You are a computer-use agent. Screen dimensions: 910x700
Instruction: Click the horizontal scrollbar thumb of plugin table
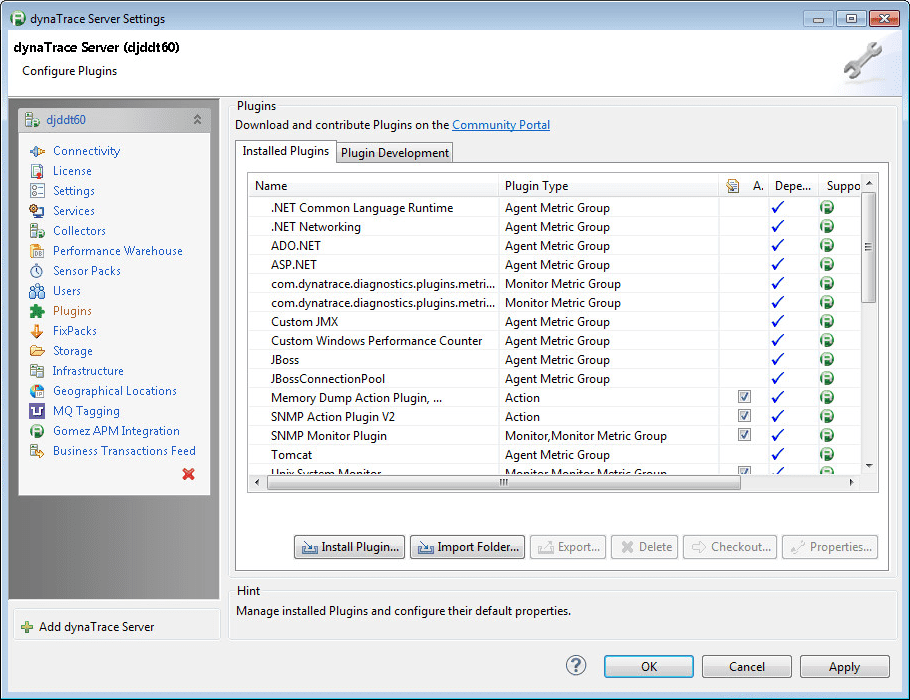click(504, 482)
